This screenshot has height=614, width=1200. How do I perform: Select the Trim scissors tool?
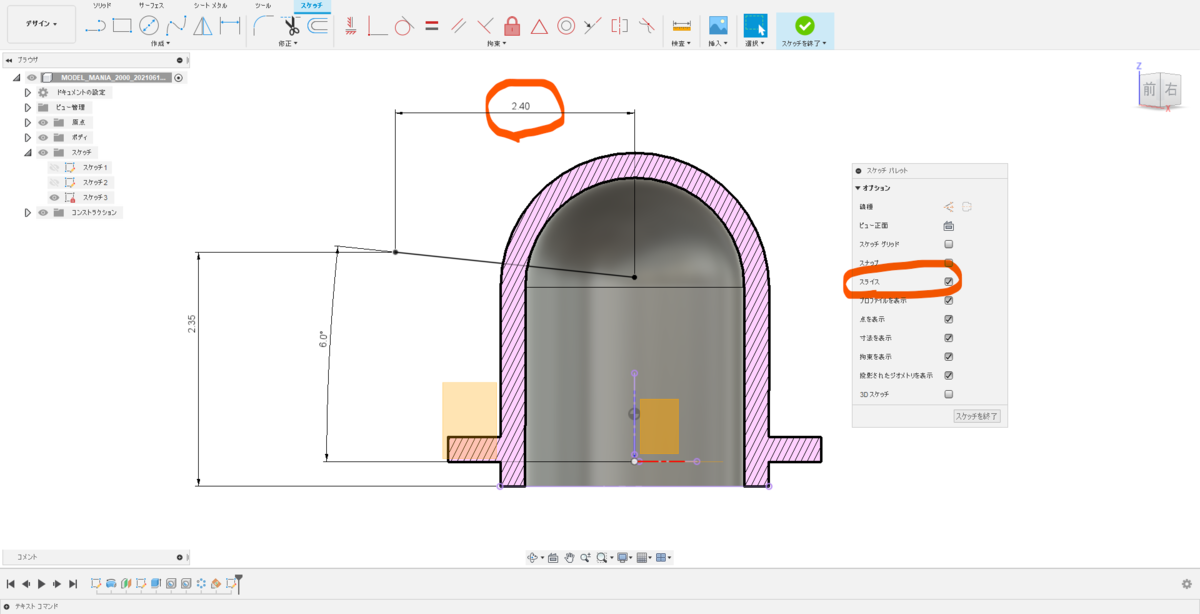point(291,26)
